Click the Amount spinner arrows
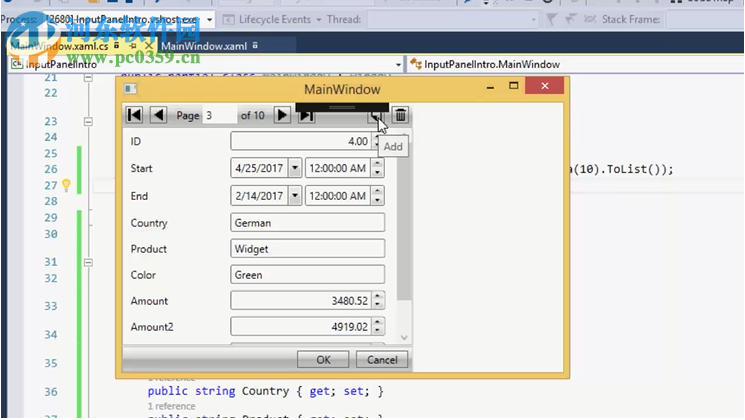 [x=377, y=301]
